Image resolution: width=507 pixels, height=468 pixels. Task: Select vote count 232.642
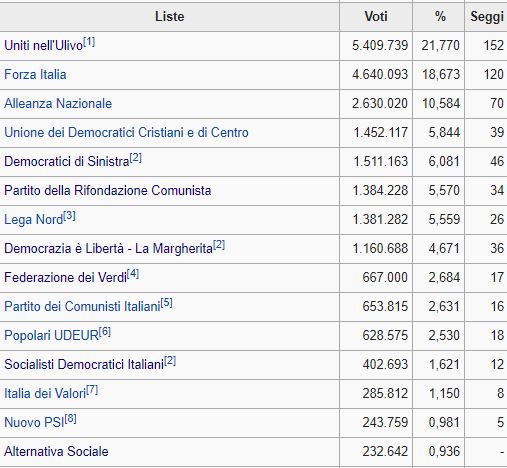click(385, 452)
